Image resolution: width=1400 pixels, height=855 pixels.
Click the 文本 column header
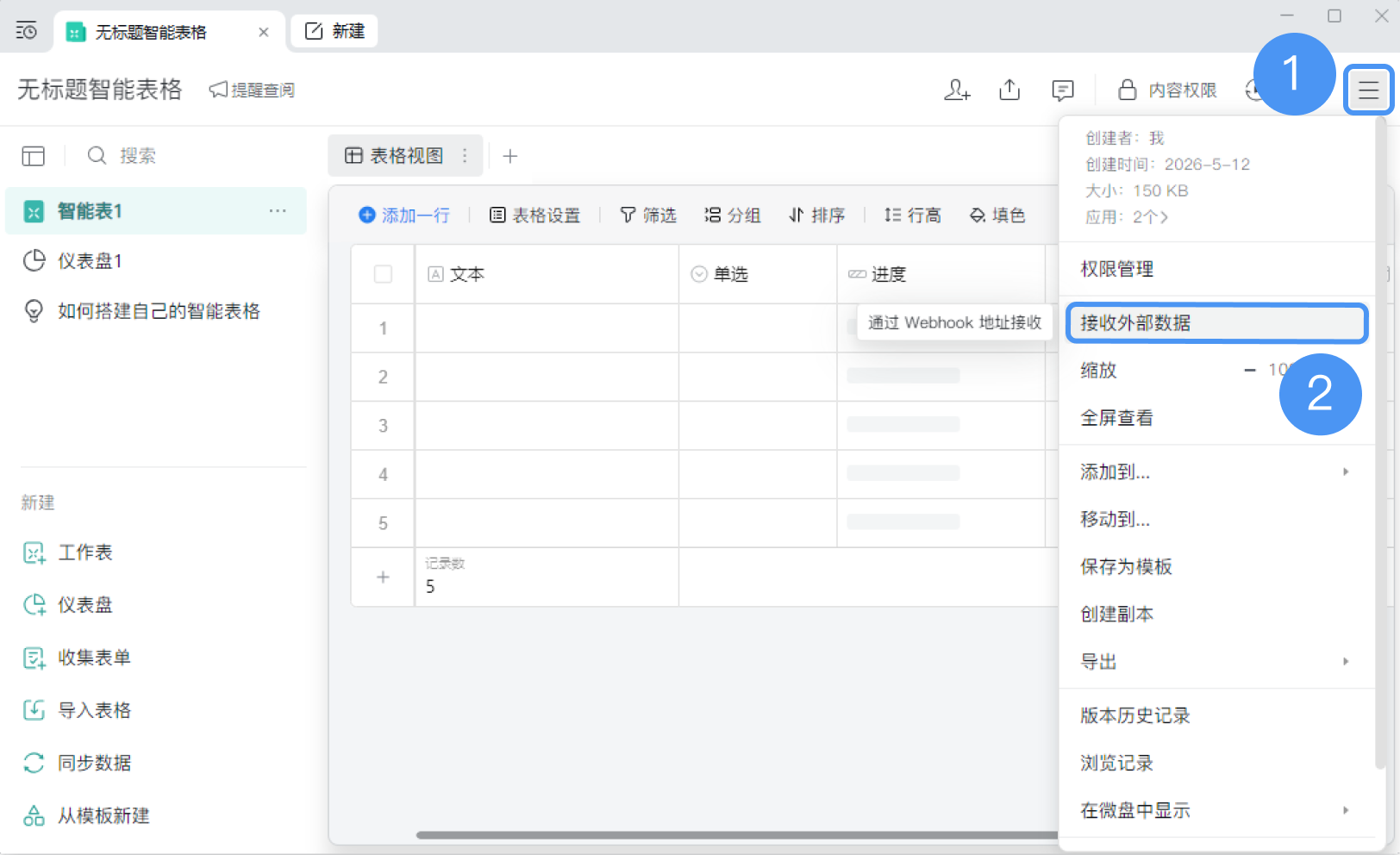[x=547, y=274]
